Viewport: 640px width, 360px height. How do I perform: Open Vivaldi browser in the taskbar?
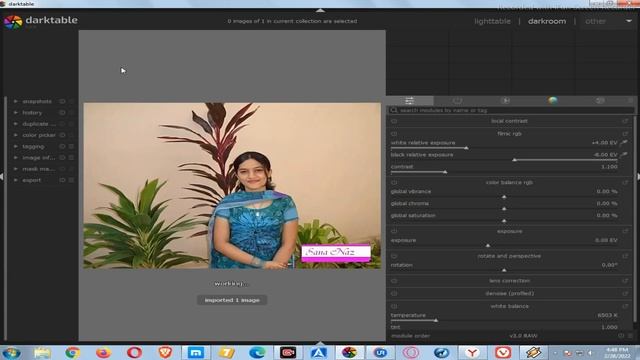[x=503, y=352]
